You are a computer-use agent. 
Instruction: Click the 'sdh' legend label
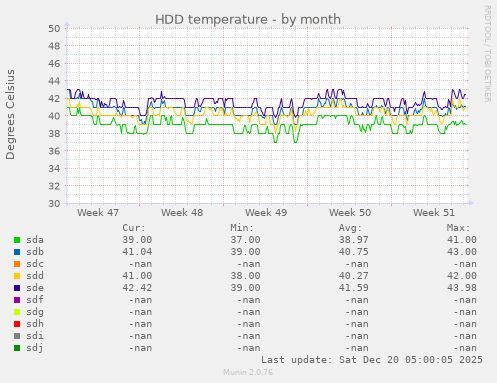[35, 324]
